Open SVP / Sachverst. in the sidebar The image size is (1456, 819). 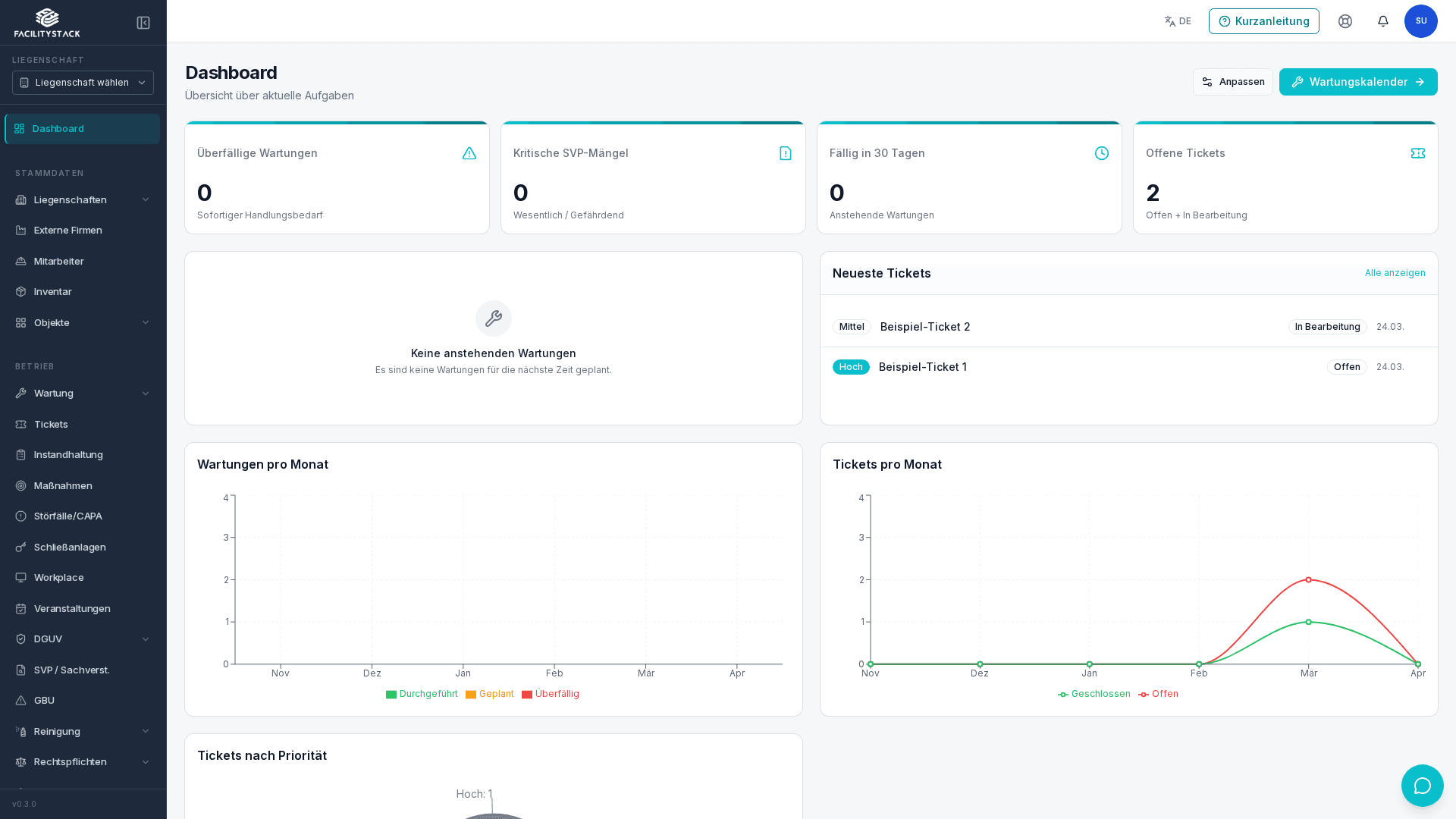coord(83,670)
